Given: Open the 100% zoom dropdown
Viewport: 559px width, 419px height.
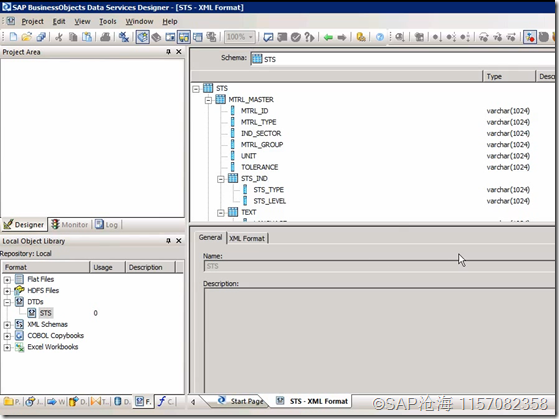Looking at the screenshot, I should tap(251, 37).
